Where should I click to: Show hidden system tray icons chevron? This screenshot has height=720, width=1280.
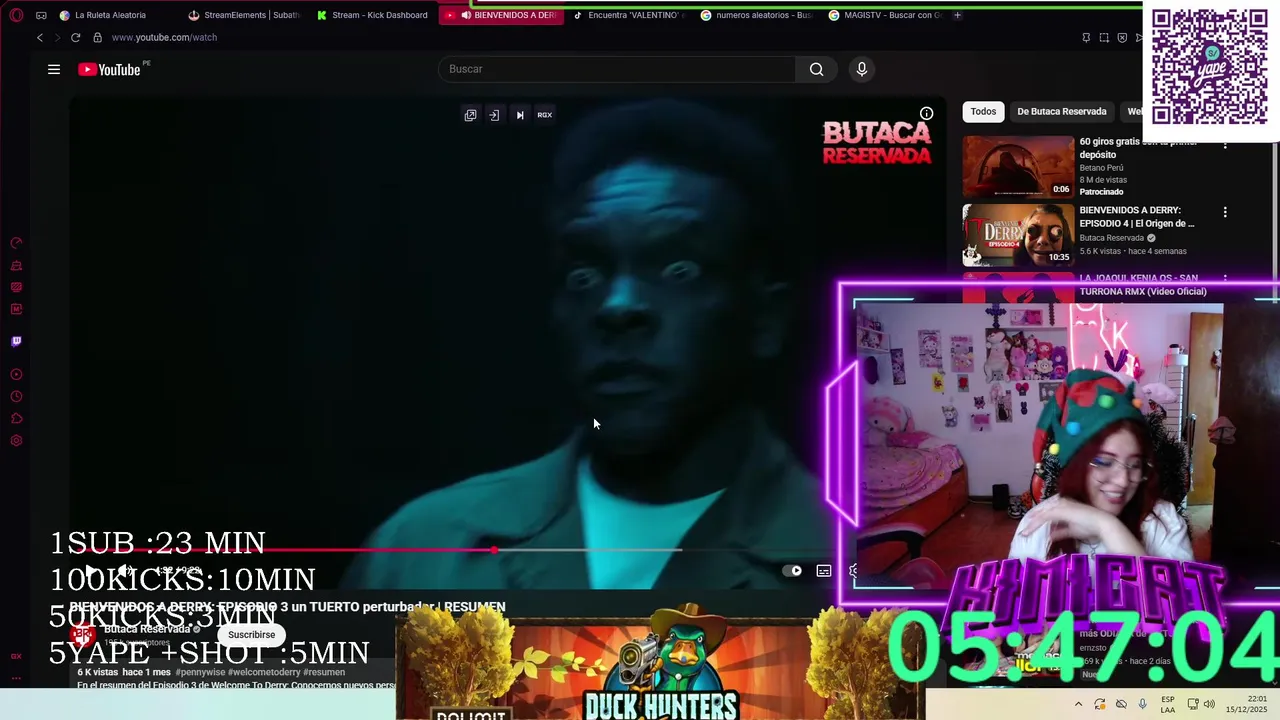[x=1078, y=704]
